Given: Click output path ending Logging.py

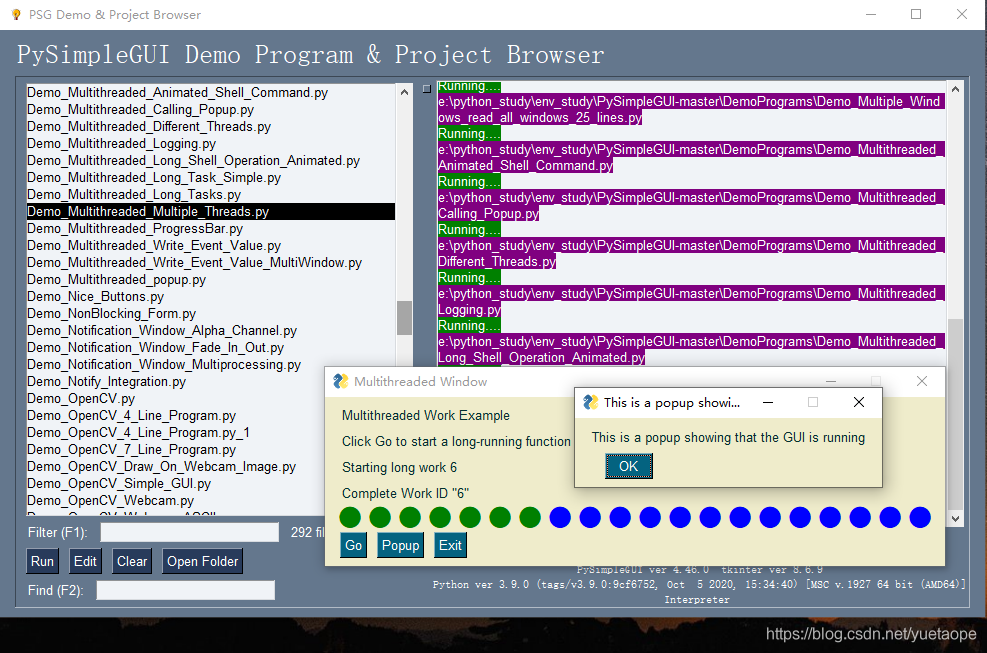Looking at the screenshot, I should [691, 301].
